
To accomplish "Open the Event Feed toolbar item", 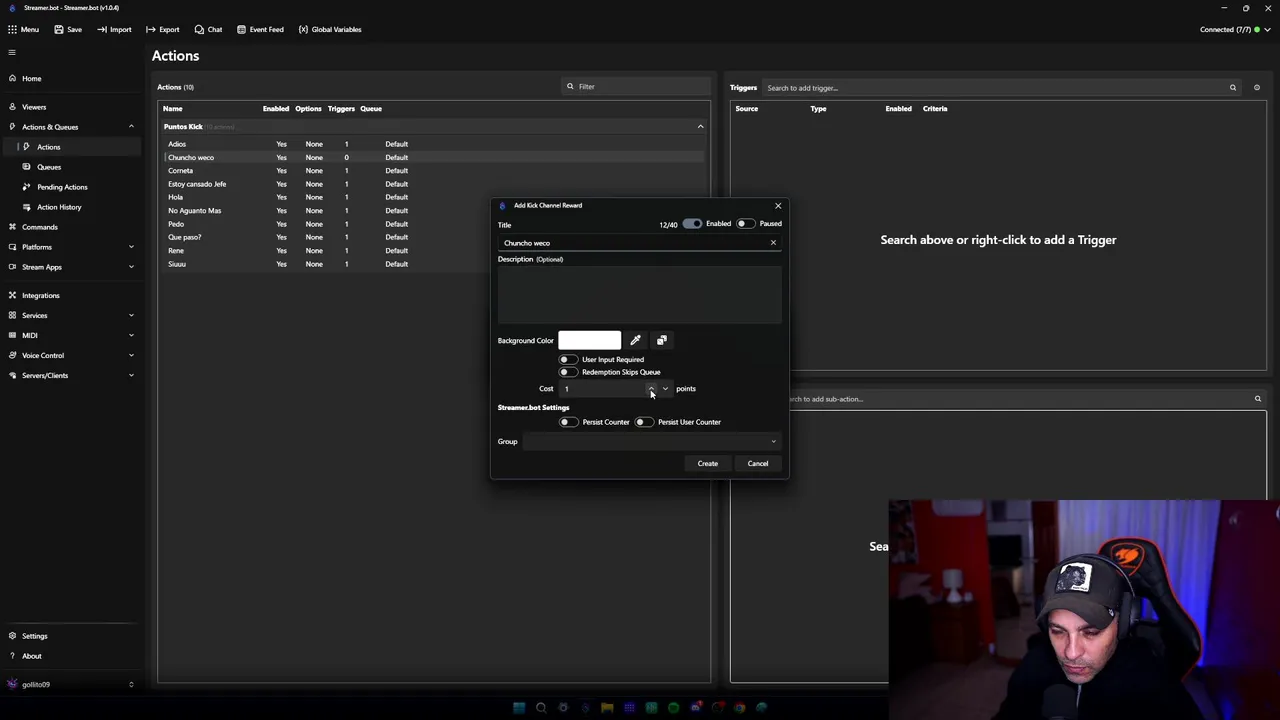I will tap(260, 29).
